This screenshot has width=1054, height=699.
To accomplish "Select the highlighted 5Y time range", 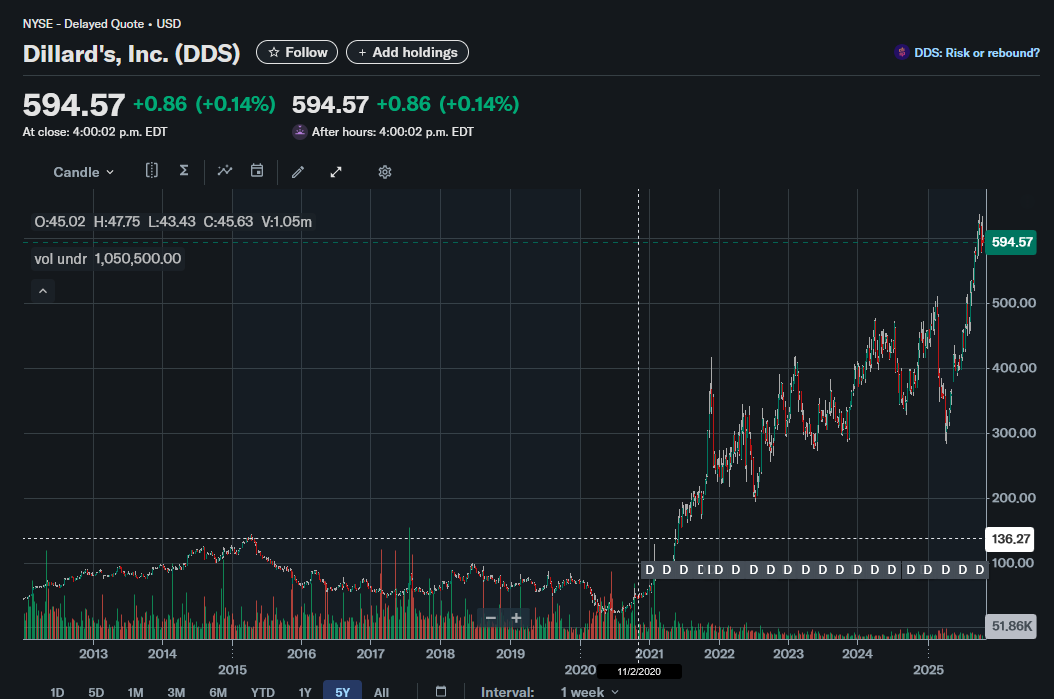I will pyautogui.click(x=342, y=690).
